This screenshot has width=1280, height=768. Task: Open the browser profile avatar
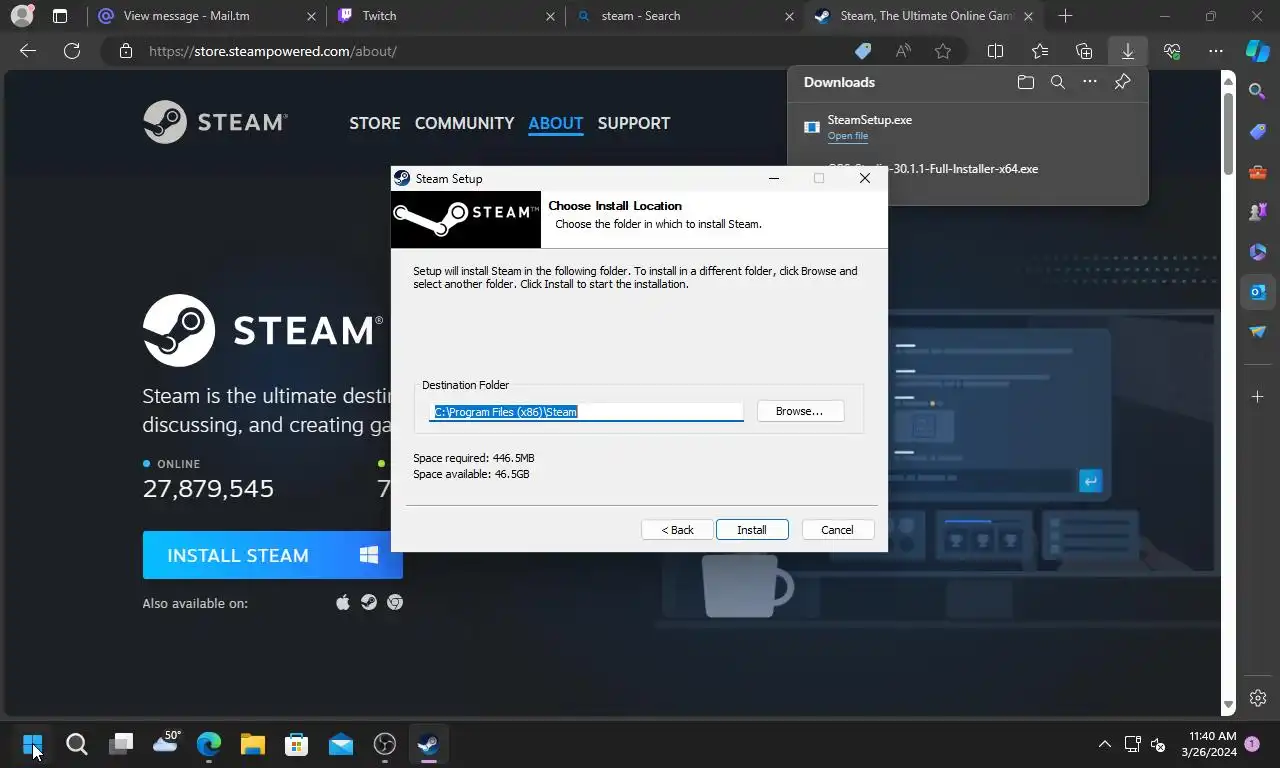point(22,16)
